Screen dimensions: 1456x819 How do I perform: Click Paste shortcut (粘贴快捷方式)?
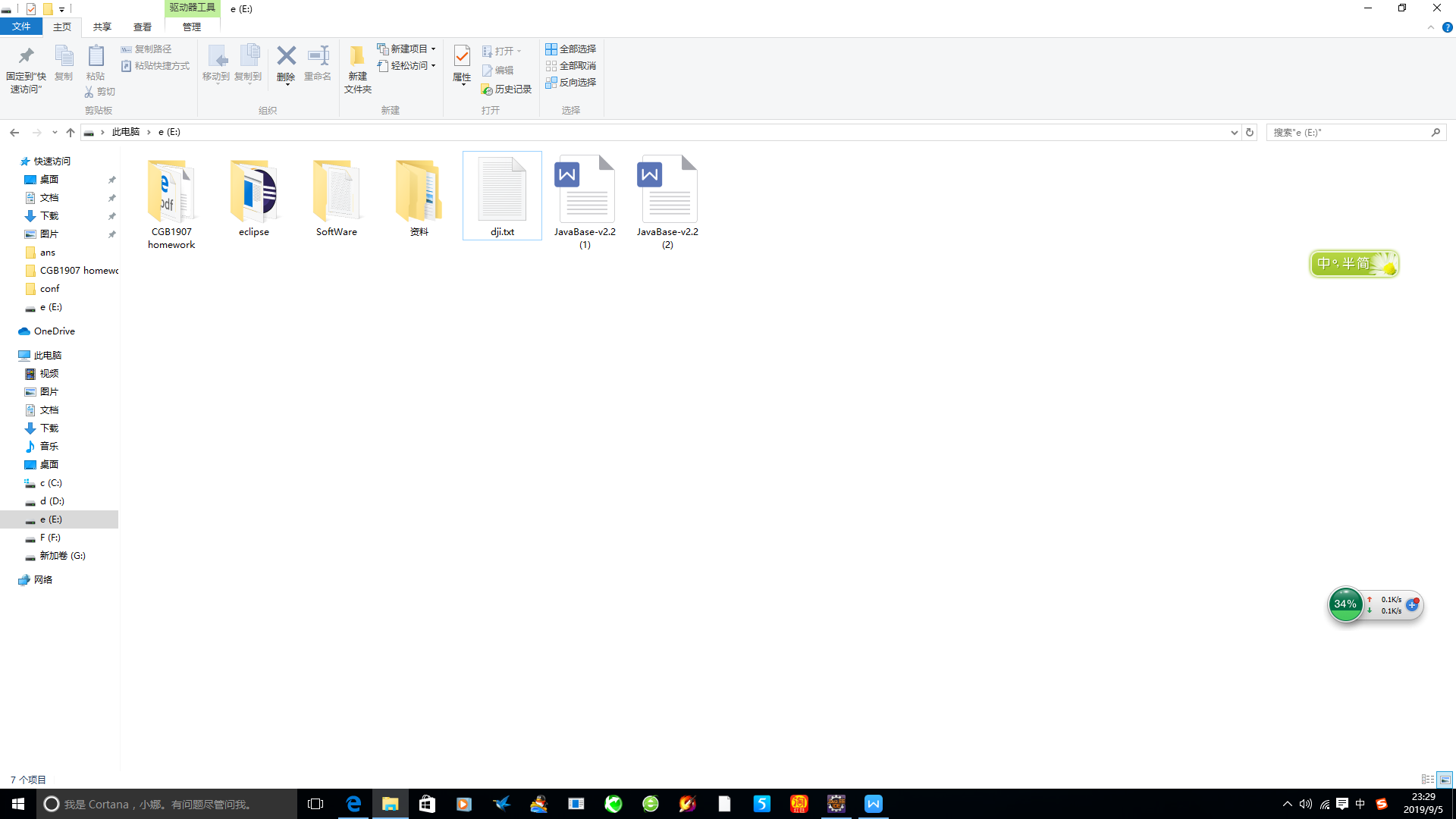click(x=155, y=66)
